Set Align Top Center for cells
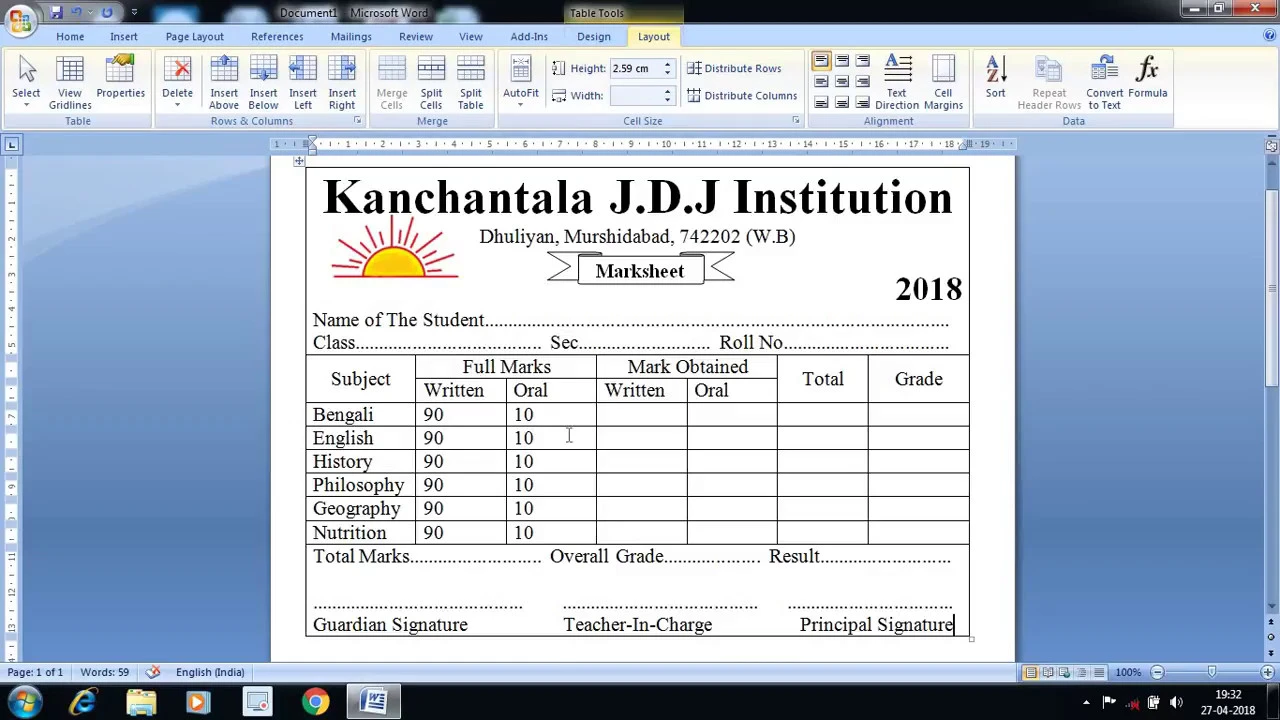Viewport: 1280px width, 720px height. point(842,61)
